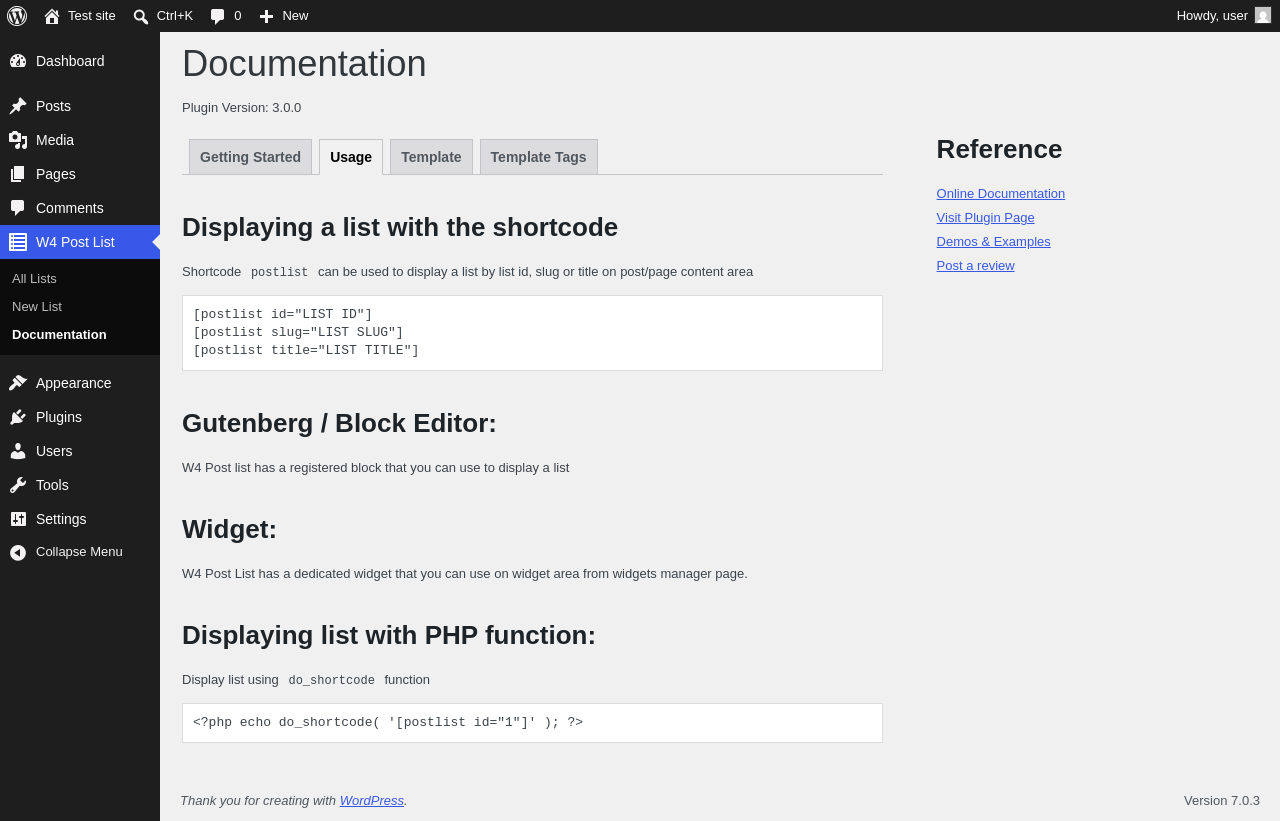This screenshot has width=1280, height=821.
Task: Click the Test site name in admin bar
Action: point(92,16)
